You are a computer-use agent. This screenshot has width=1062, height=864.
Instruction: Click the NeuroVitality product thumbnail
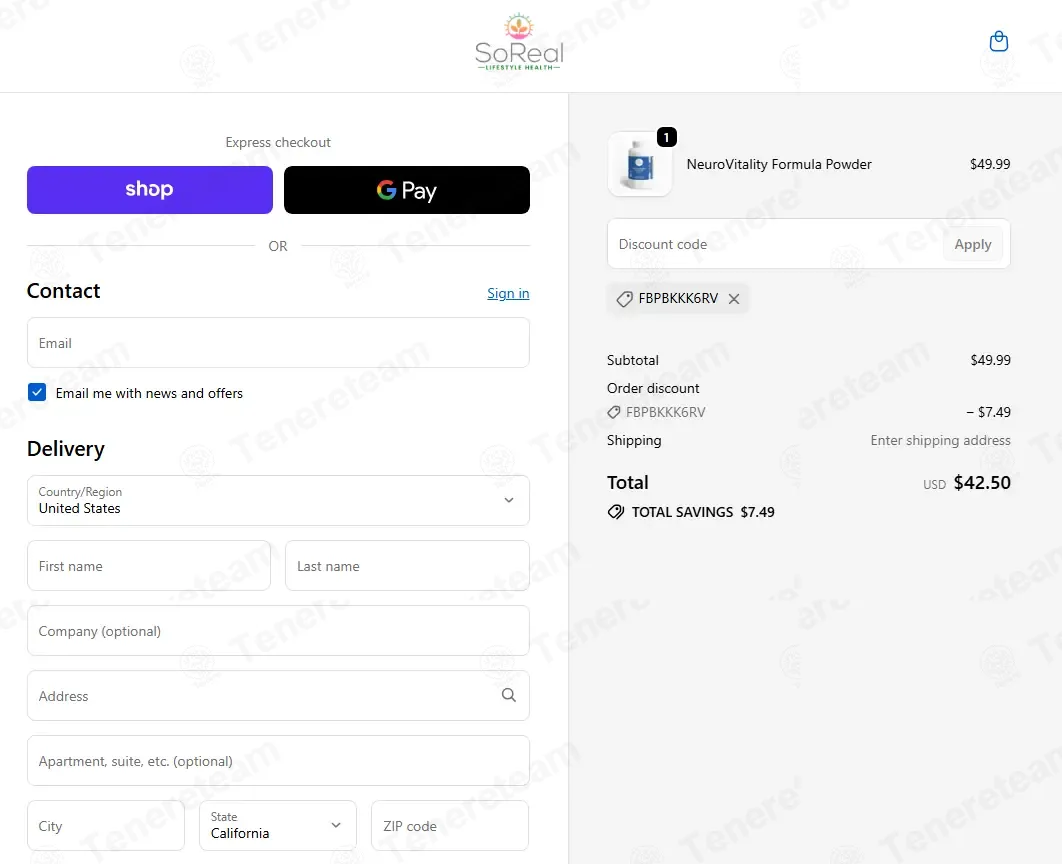click(640, 164)
